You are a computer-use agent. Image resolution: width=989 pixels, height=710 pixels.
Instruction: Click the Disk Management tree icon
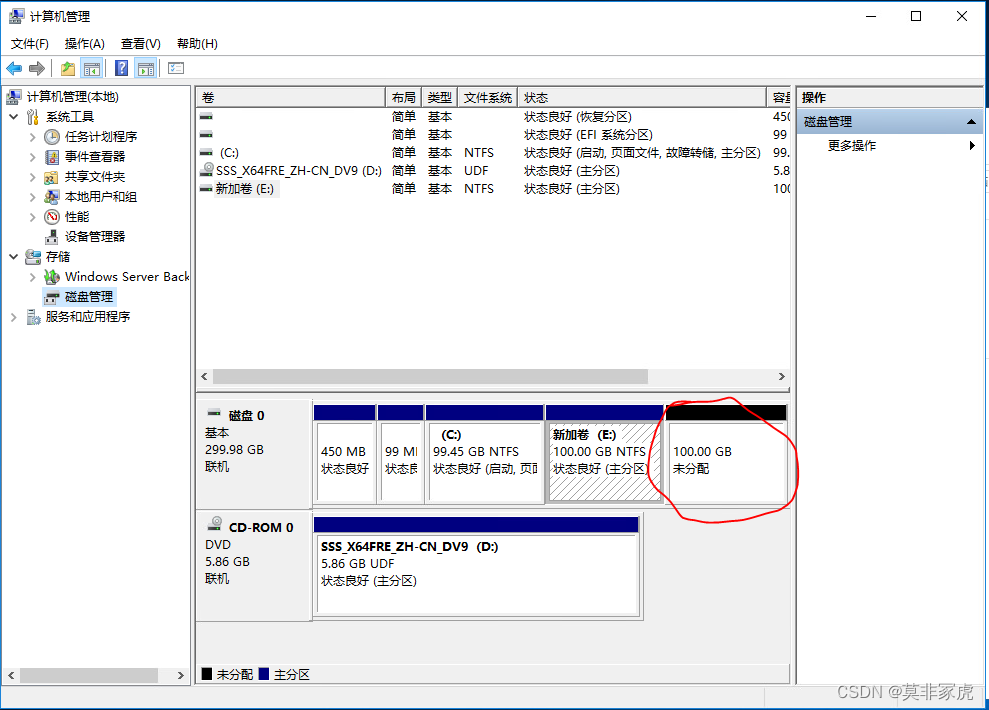(x=52, y=297)
